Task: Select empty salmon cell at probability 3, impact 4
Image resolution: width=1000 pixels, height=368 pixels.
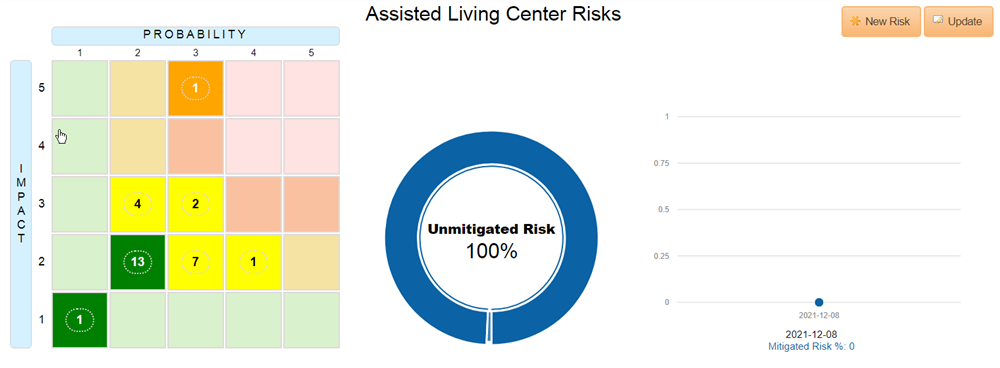Action: pyautogui.click(x=196, y=147)
